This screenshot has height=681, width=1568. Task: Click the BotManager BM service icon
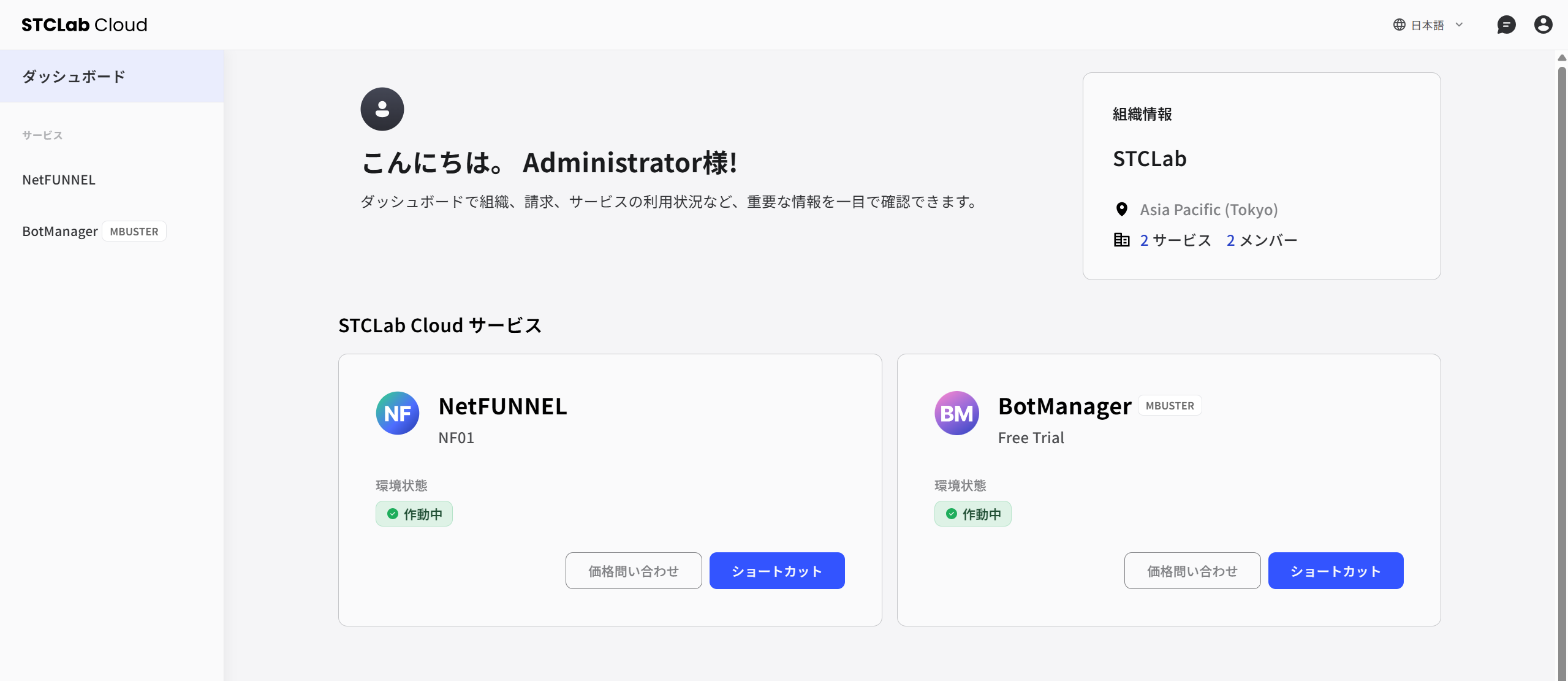(x=956, y=413)
